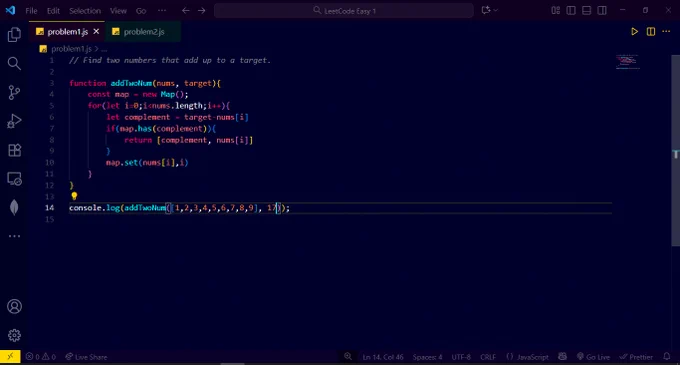Viewport: 680px width, 365px height.
Task: Go back with the left arrow
Action: click(x=186, y=10)
